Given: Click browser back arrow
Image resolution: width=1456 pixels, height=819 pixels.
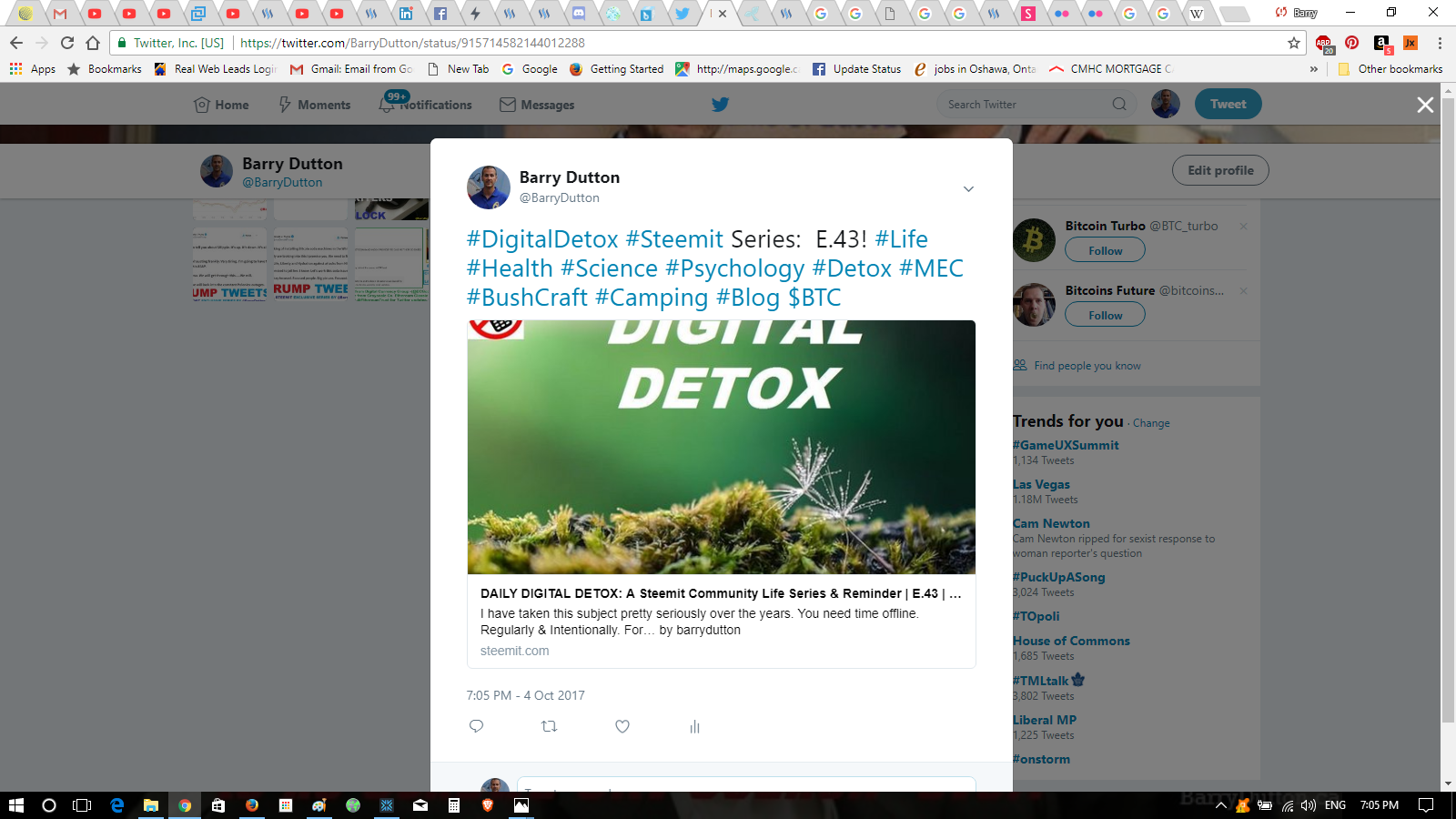Looking at the screenshot, I should 15,43.
